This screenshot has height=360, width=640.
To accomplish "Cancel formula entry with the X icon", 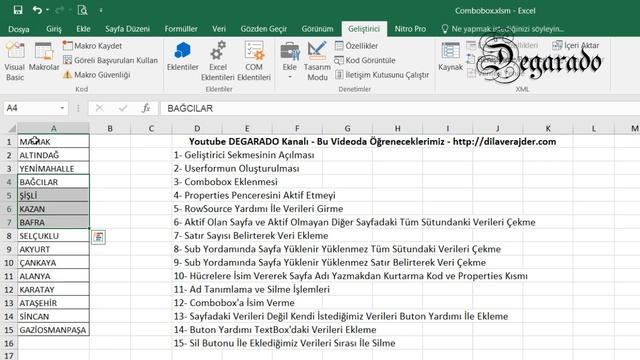I will point(99,108).
